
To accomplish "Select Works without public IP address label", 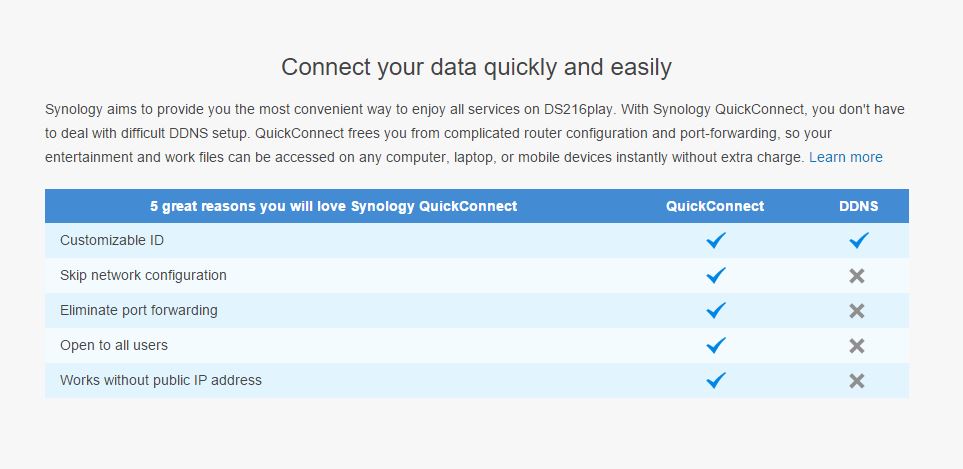I will (x=161, y=380).
